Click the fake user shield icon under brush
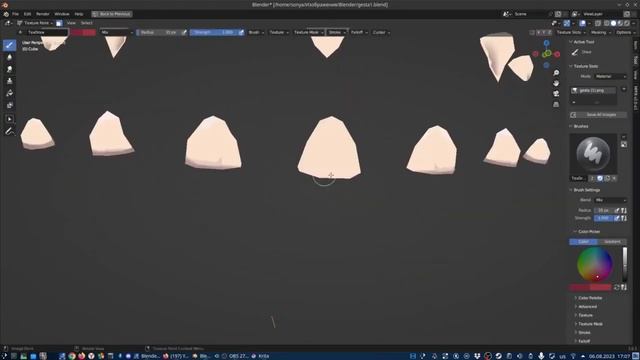640x360 pixels. click(x=600, y=178)
